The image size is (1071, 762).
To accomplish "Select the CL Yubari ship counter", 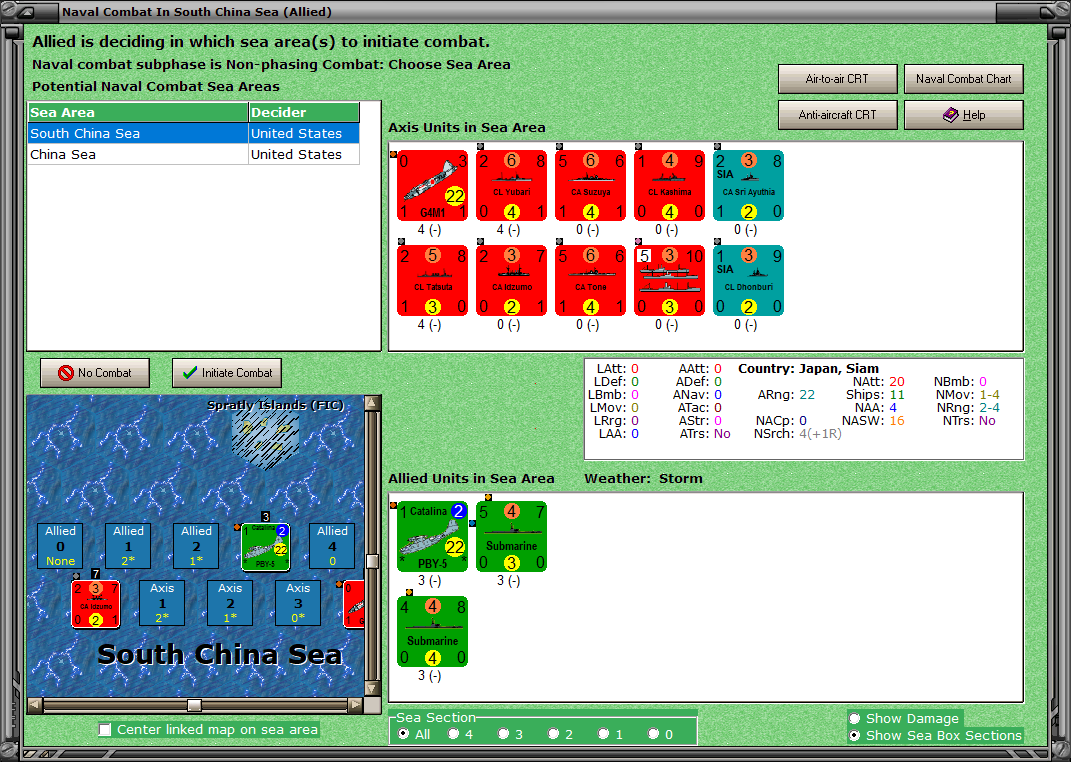I will (x=512, y=186).
